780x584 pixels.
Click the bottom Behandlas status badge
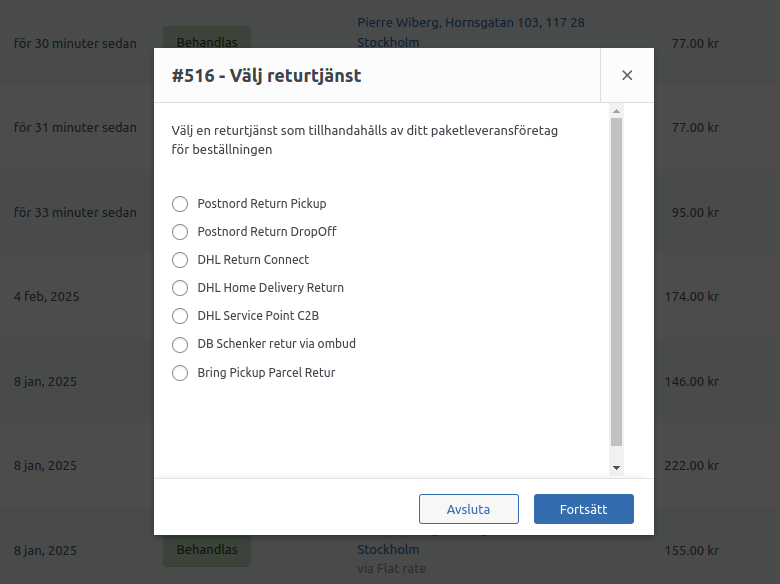click(x=207, y=550)
